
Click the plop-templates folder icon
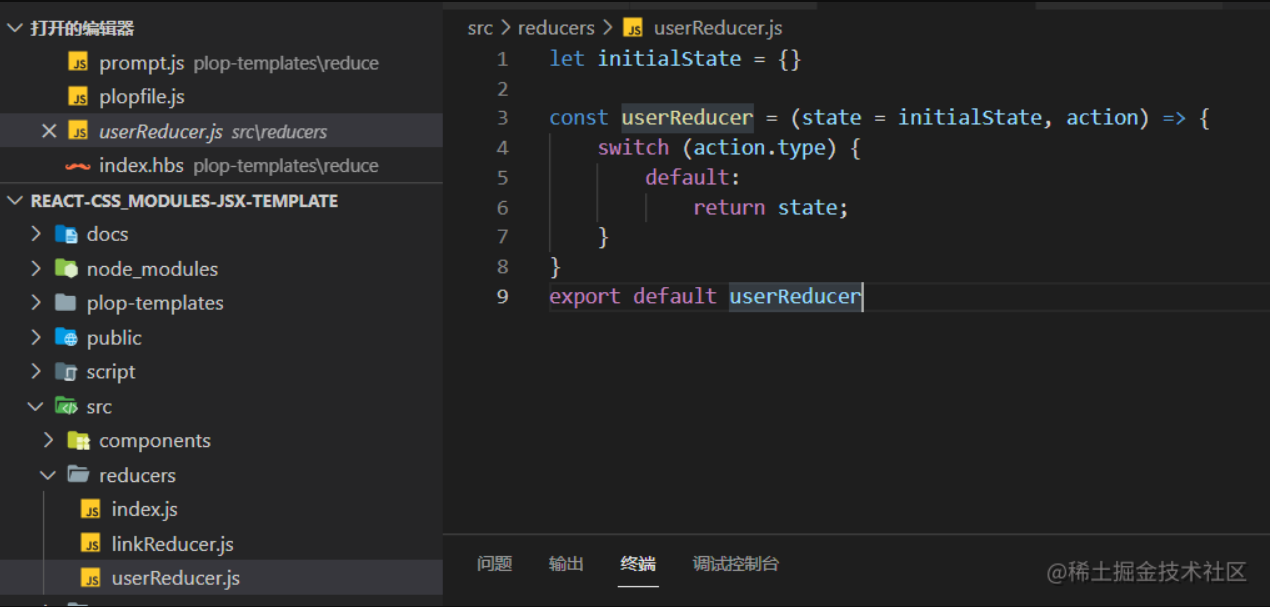[66, 302]
